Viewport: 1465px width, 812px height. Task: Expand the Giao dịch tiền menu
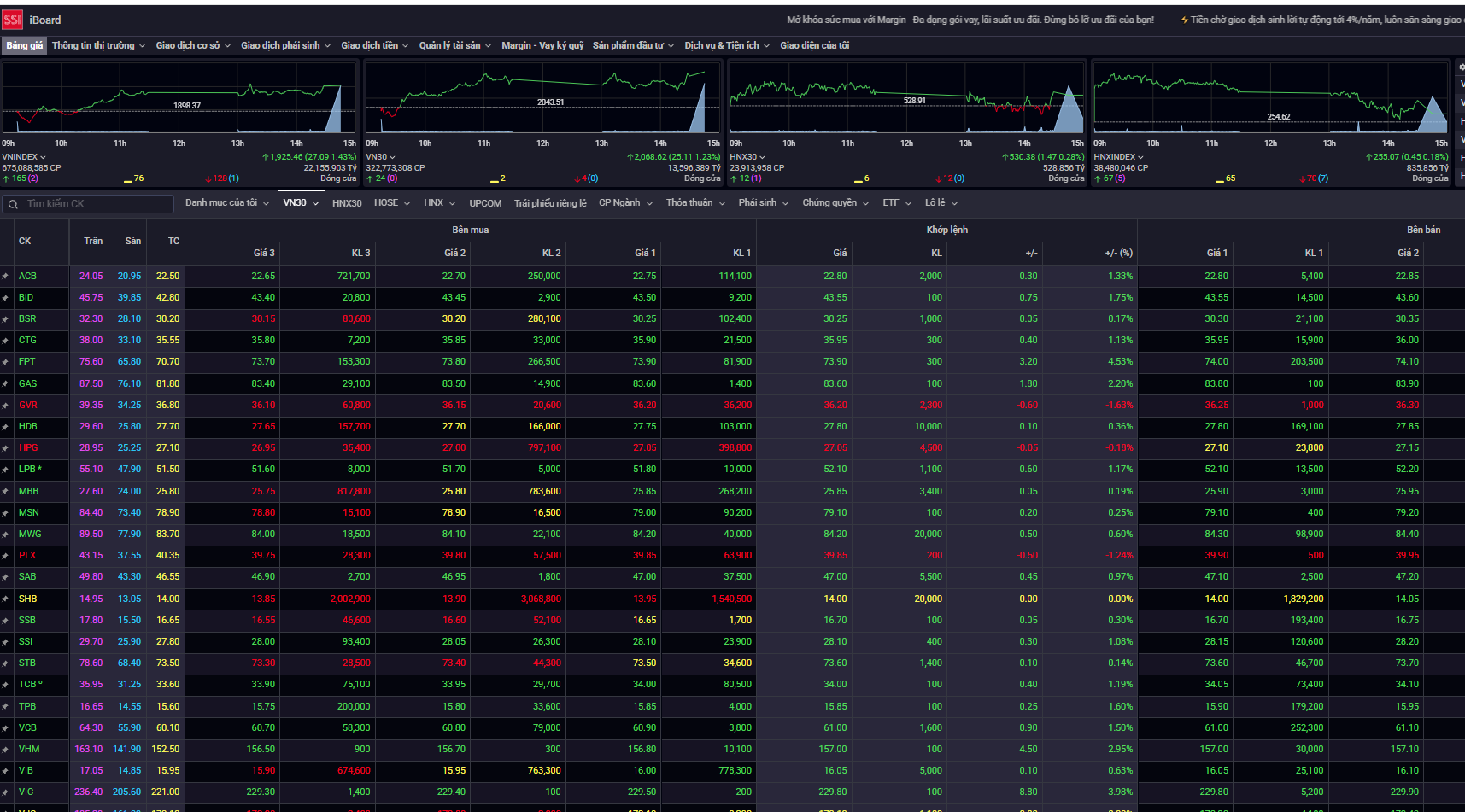coord(375,46)
